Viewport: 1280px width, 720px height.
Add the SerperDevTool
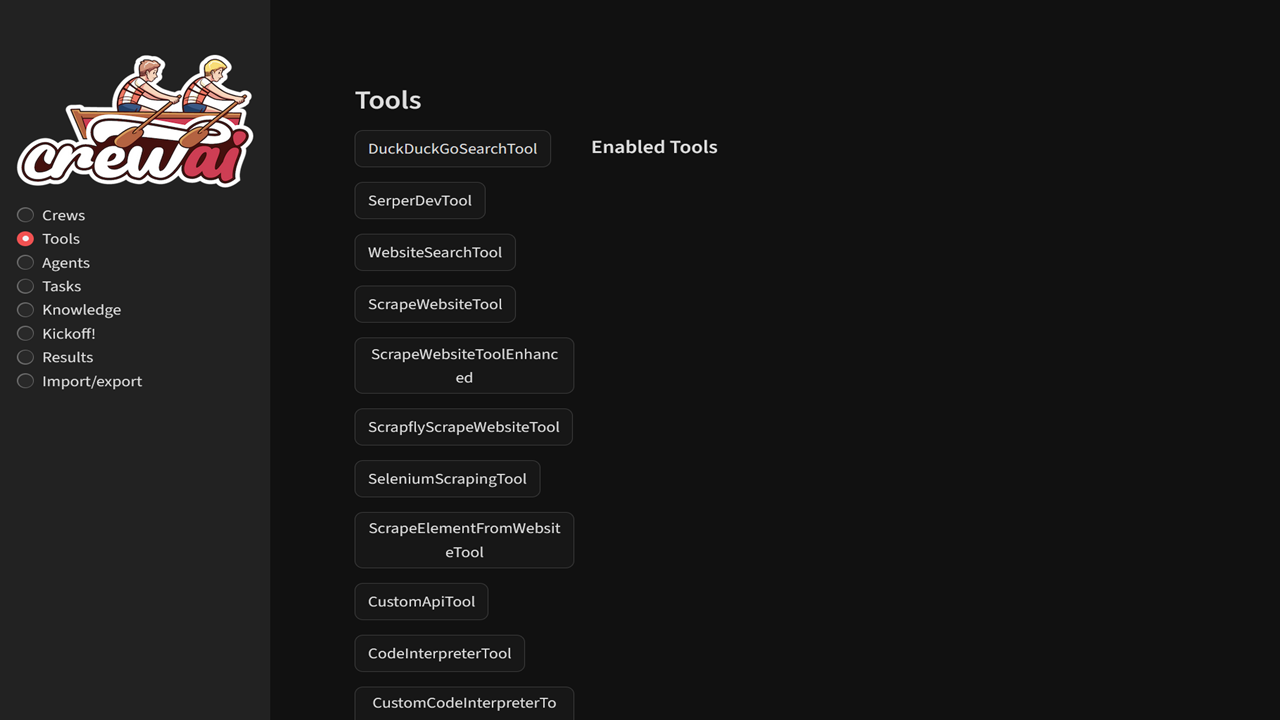[420, 201]
